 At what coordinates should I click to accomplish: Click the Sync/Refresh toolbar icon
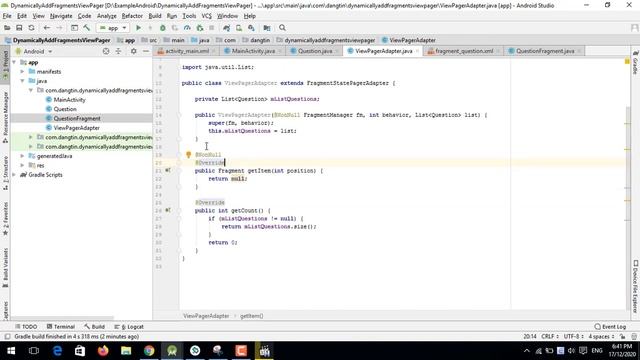(x=31, y=28)
